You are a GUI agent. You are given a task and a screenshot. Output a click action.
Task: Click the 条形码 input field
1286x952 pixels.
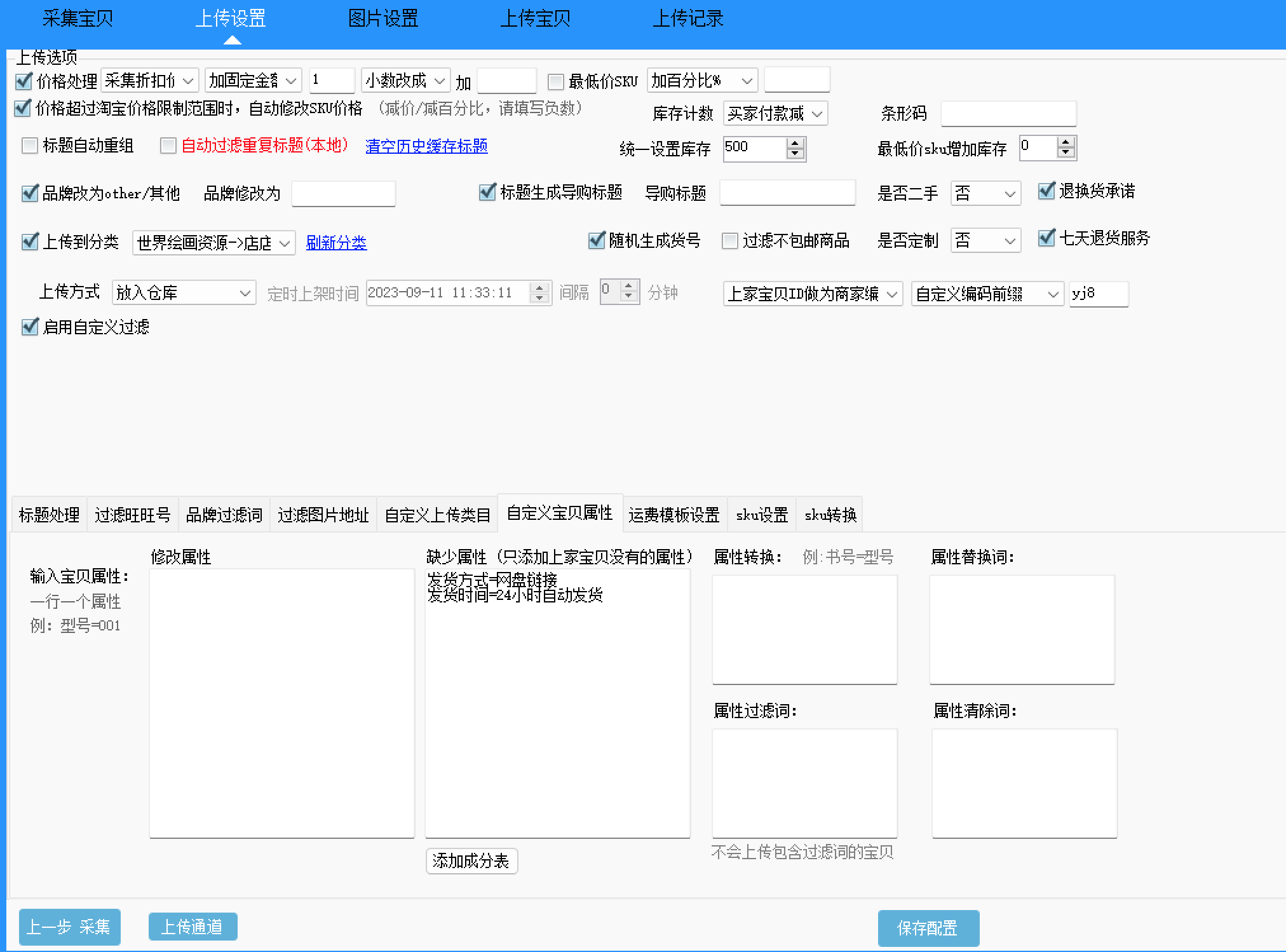pos(1008,114)
